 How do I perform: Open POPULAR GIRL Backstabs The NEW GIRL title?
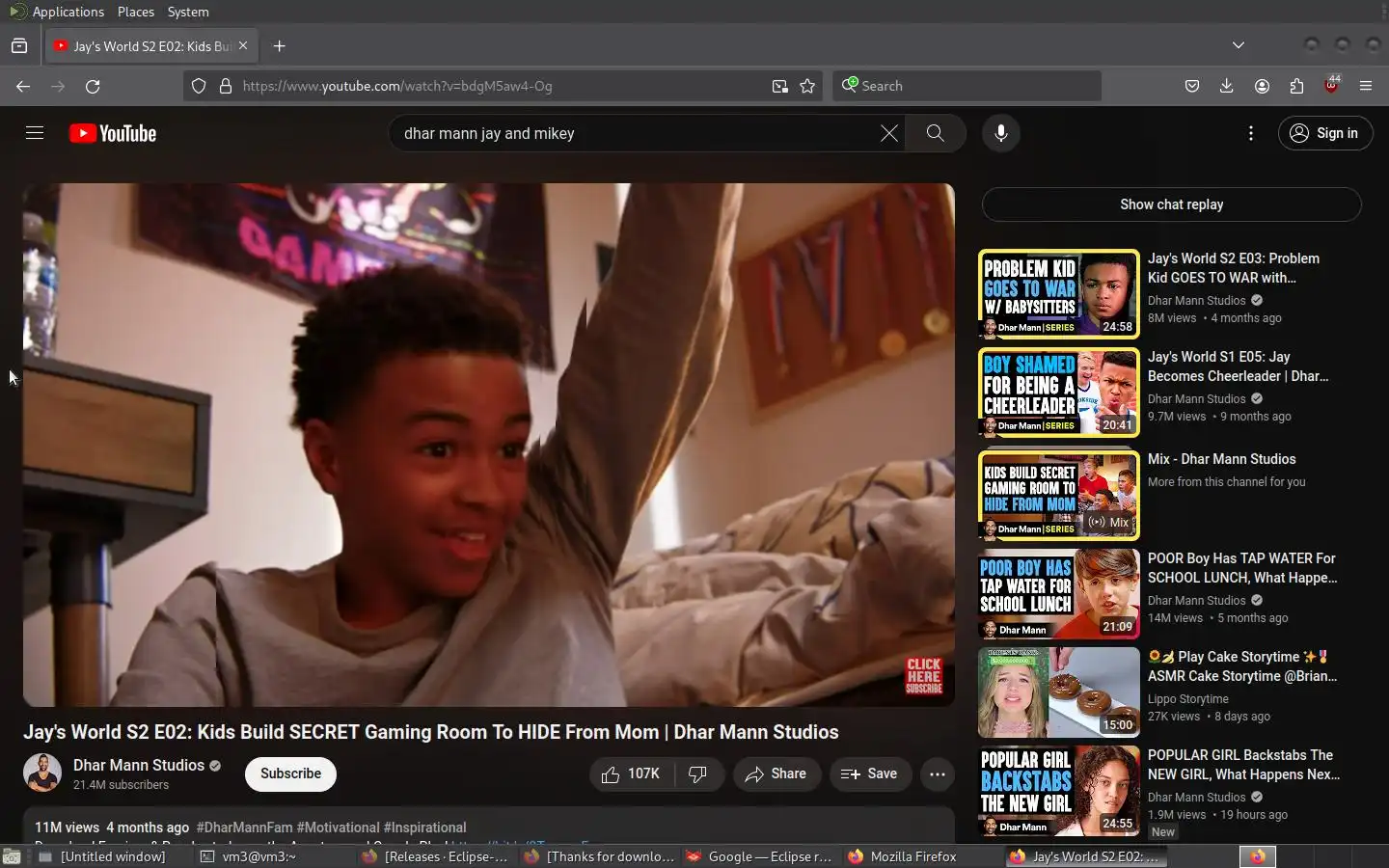click(1243, 765)
